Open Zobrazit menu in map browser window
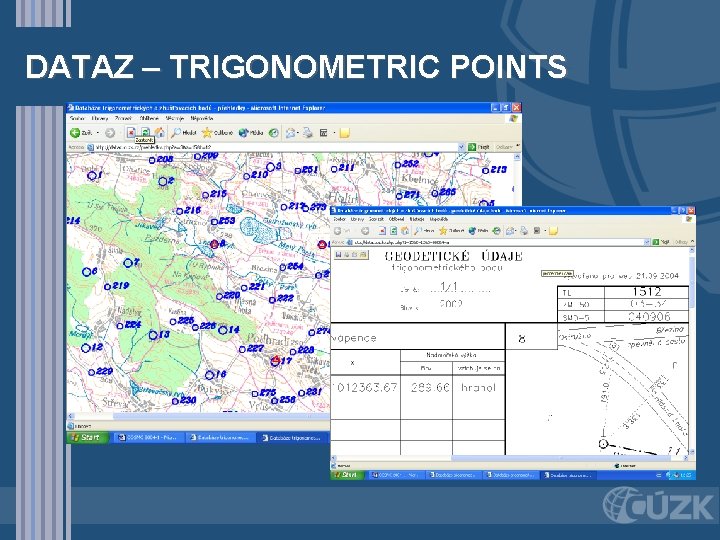The height and width of the screenshot is (540, 720). click(x=123, y=118)
